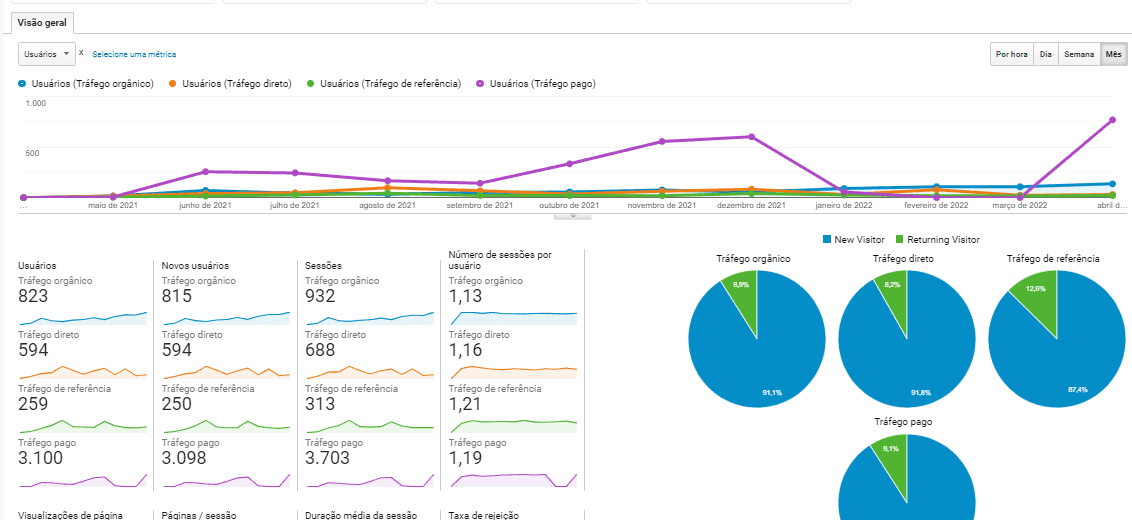Viewport: 1132px width, 520px height.
Task: Choose the Mês interval button
Action: point(1113,55)
